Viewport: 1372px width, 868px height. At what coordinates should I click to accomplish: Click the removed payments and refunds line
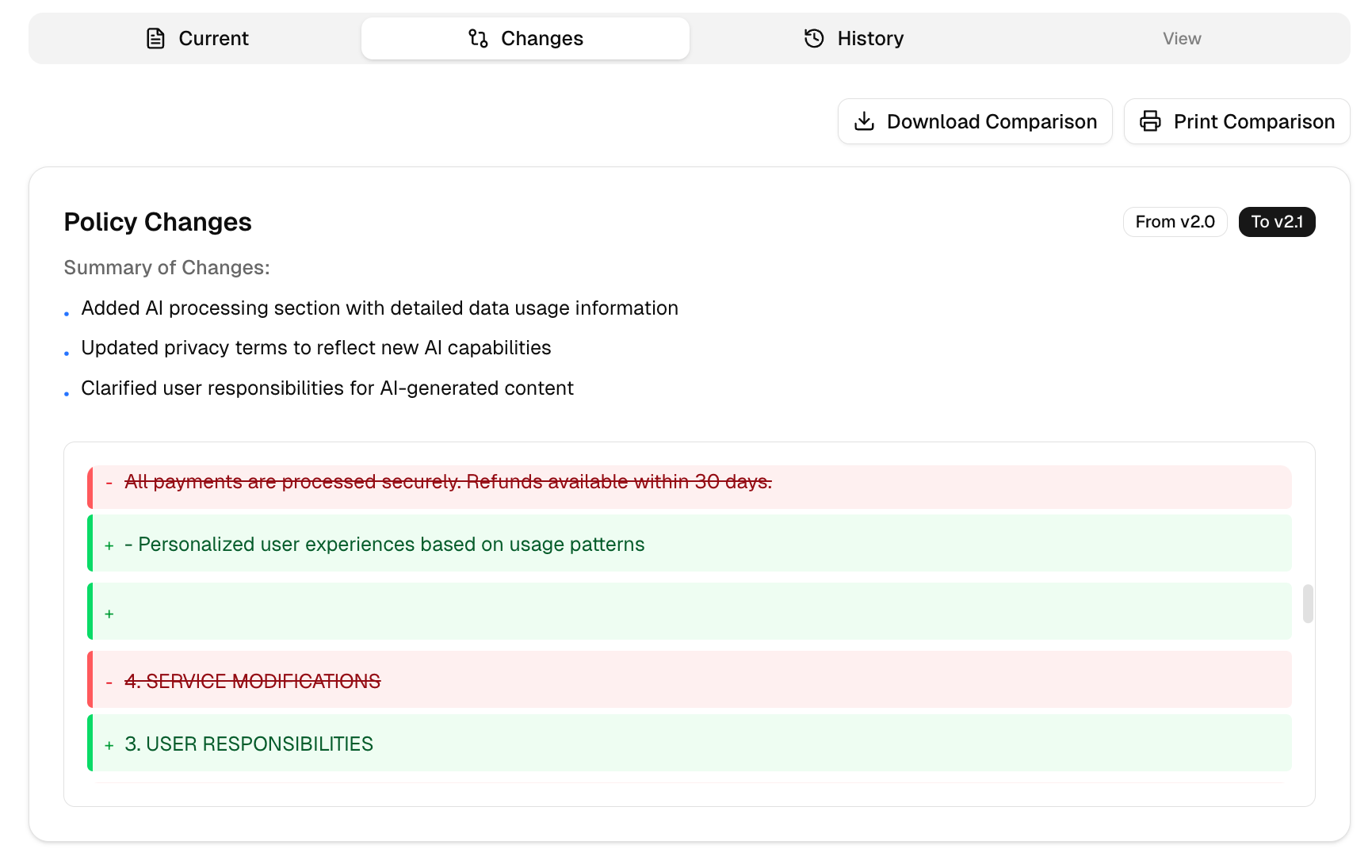pyautogui.click(x=448, y=482)
